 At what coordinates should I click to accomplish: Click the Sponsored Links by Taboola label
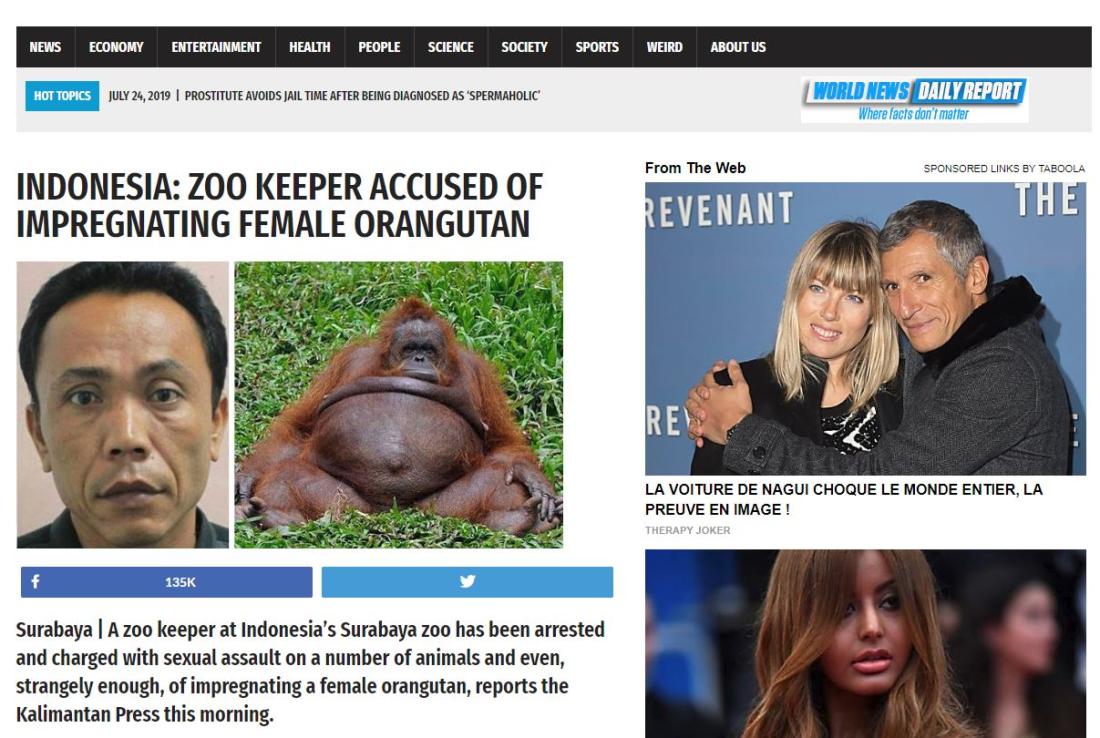click(x=1004, y=168)
